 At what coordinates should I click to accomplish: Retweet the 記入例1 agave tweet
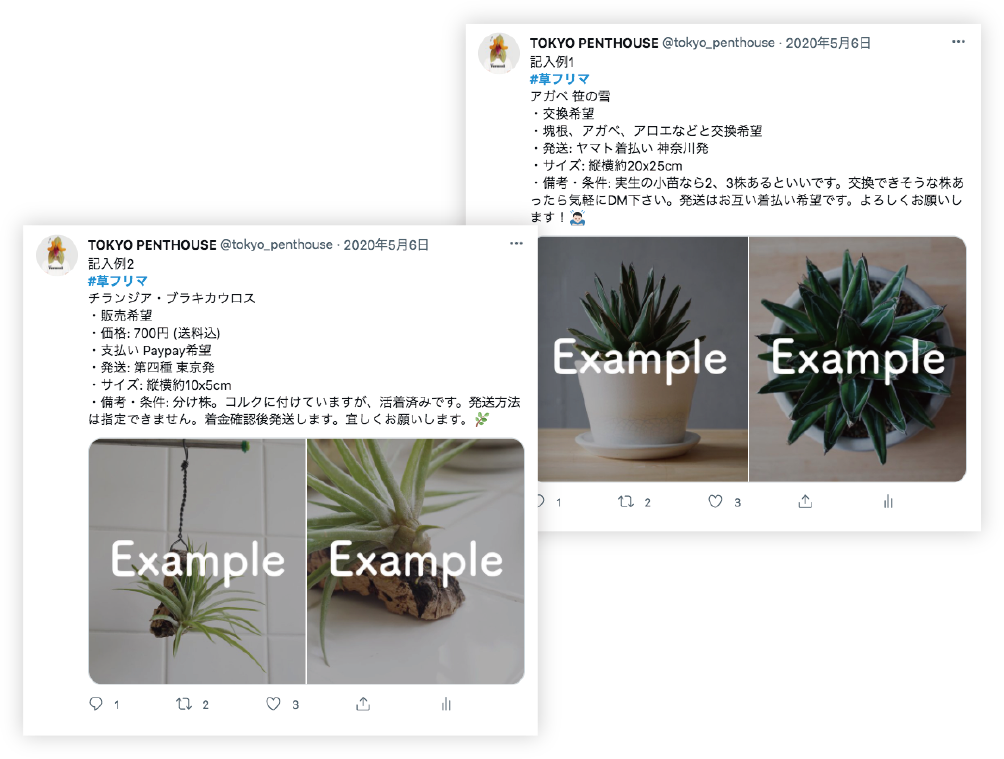pos(626,502)
